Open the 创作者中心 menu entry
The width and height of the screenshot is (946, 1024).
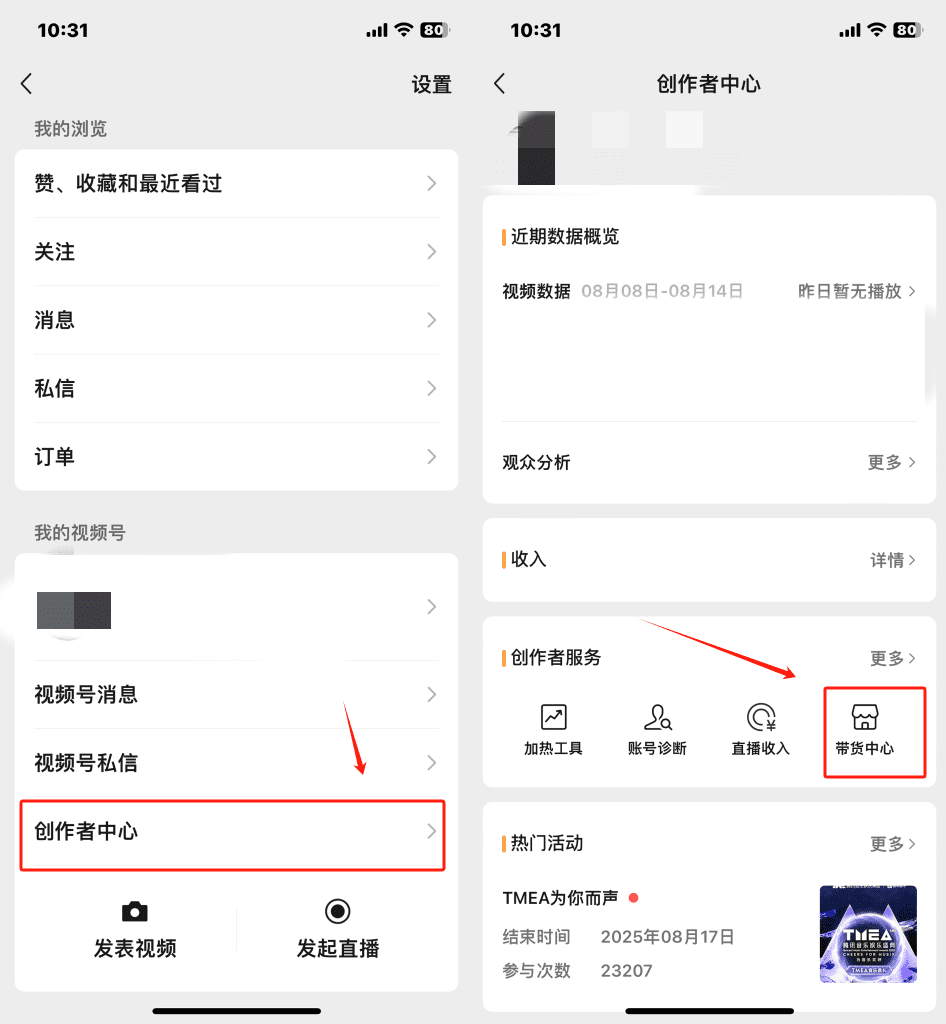coord(232,835)
